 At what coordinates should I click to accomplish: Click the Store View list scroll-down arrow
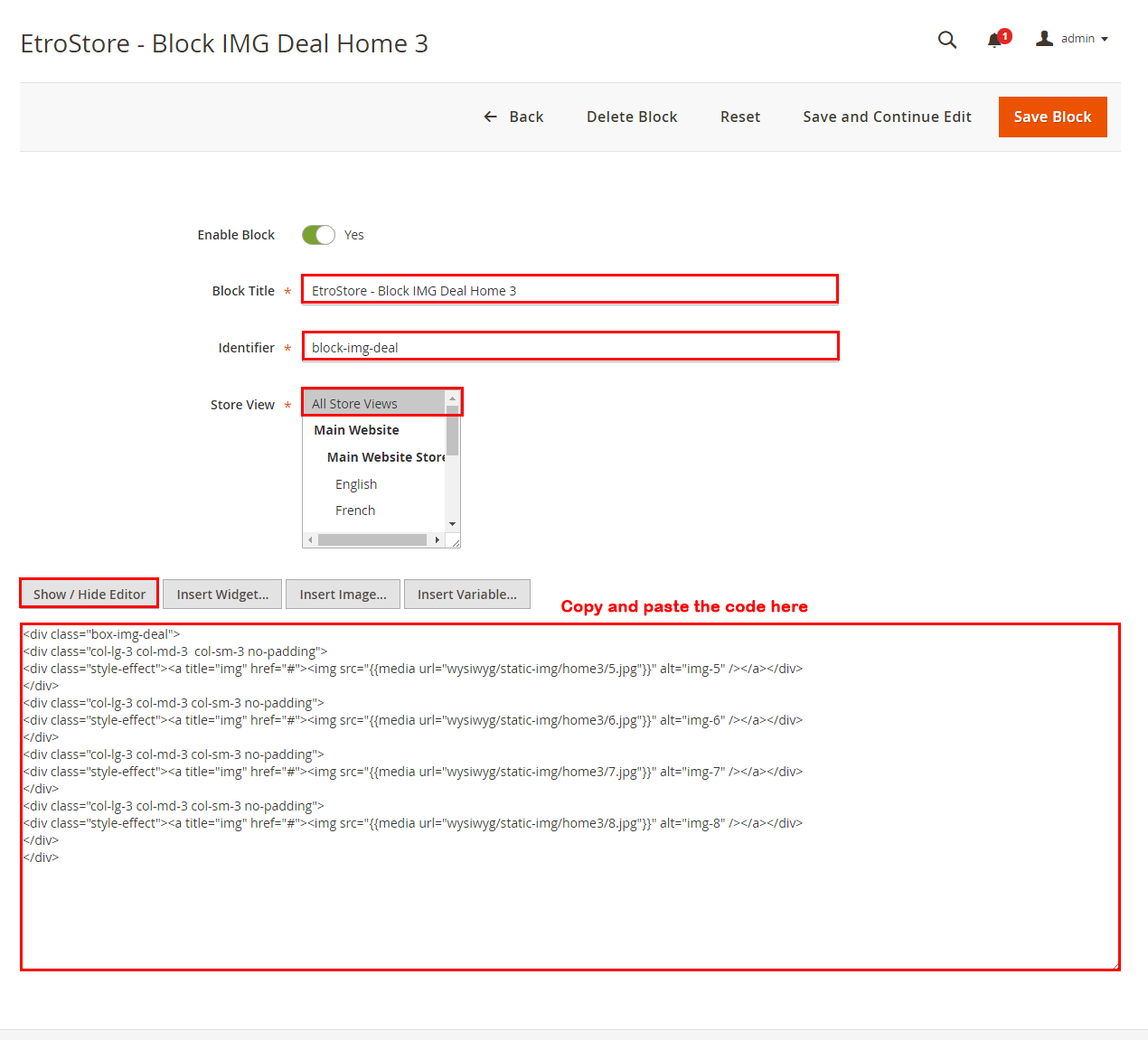(x=452, y=524)
